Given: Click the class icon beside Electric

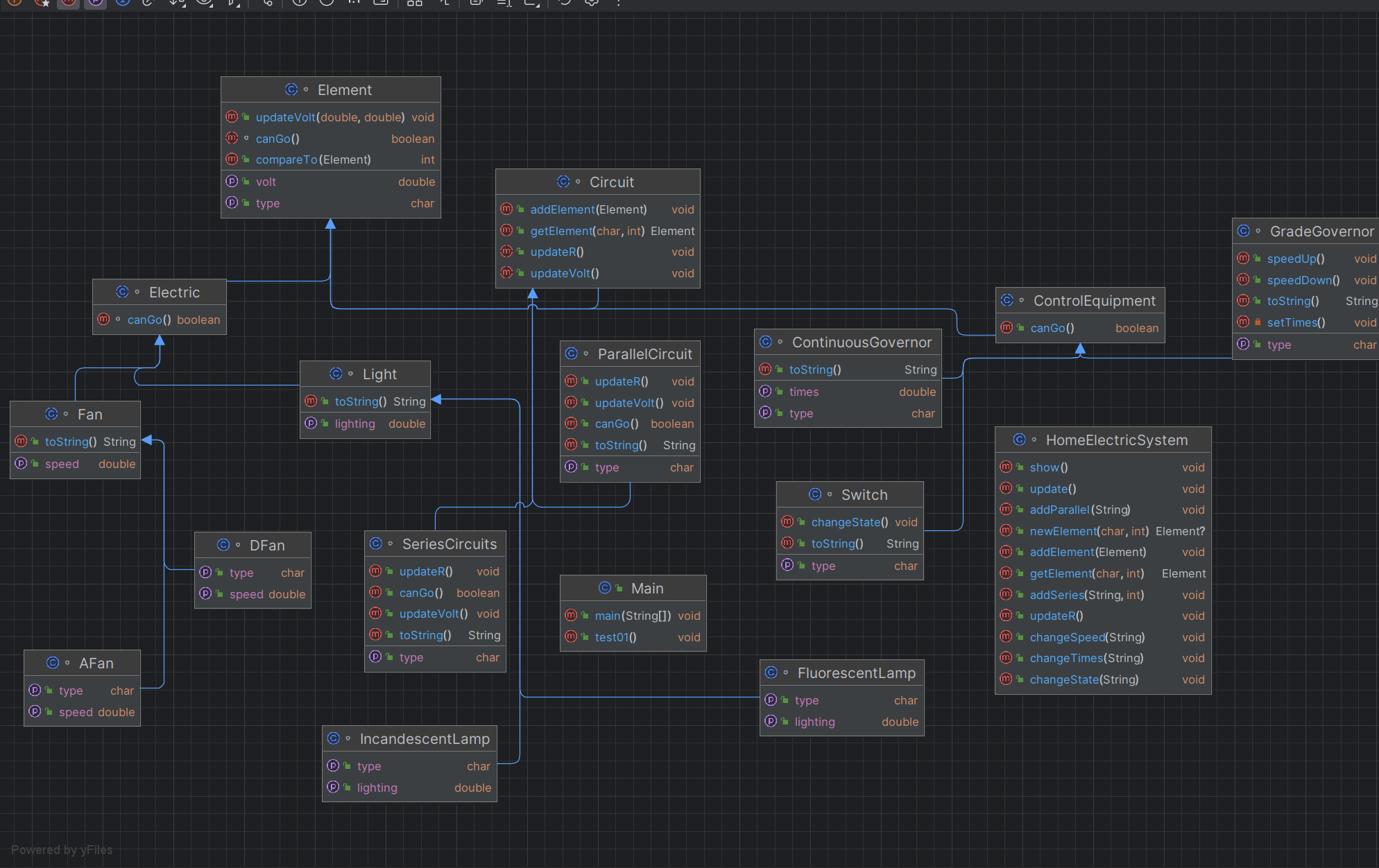Looking at the screenshot, I should point(123,292).
